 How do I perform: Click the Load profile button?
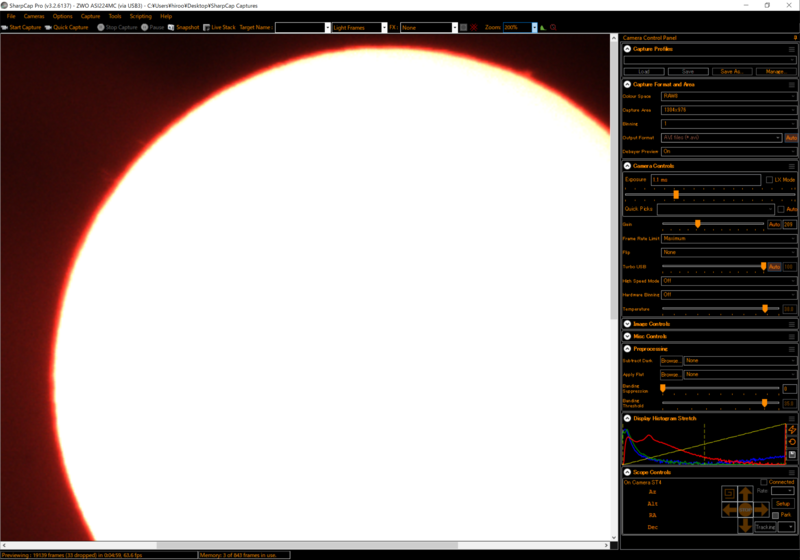(644, 71)
